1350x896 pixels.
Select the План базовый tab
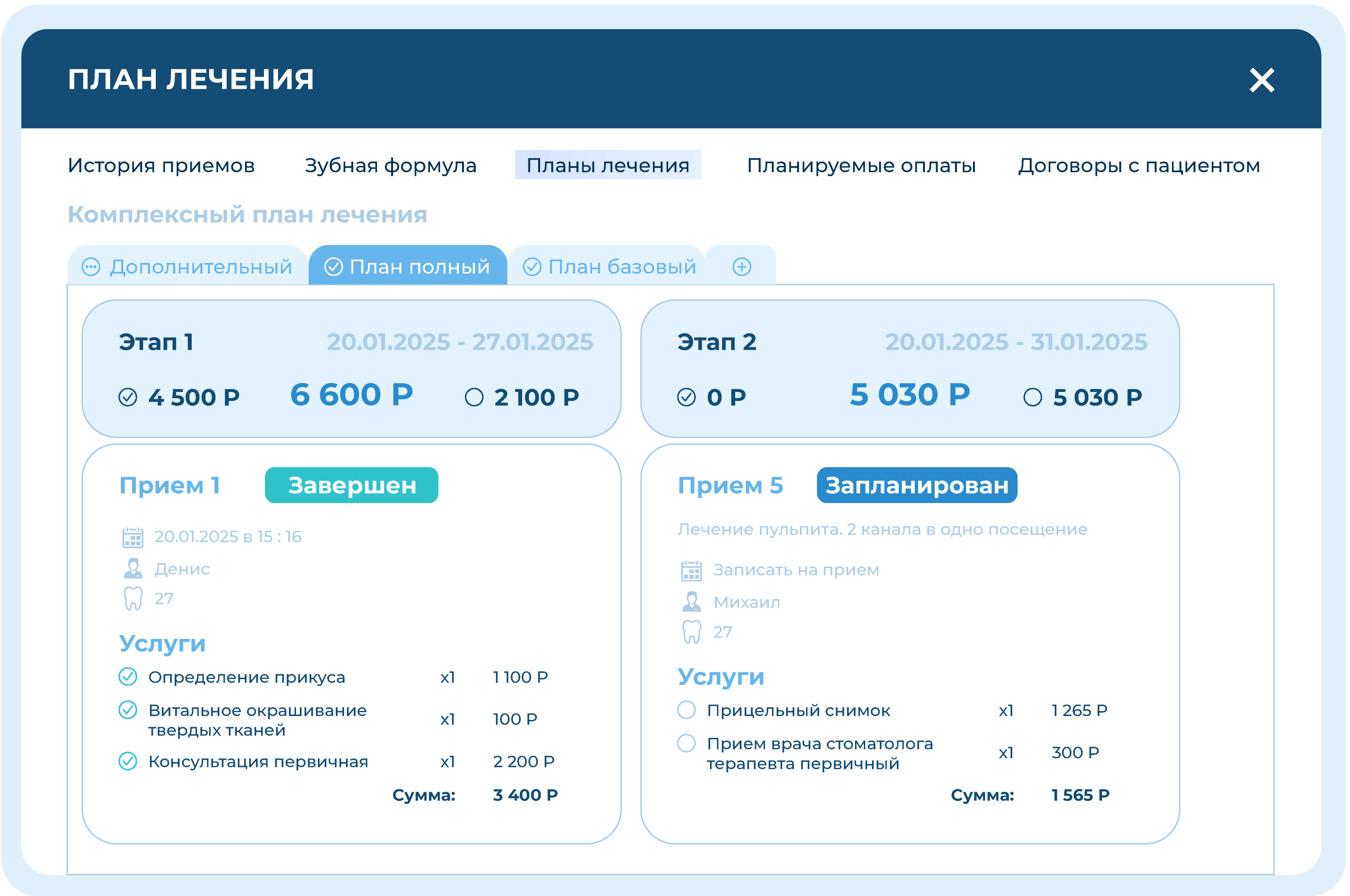[609, 267]
